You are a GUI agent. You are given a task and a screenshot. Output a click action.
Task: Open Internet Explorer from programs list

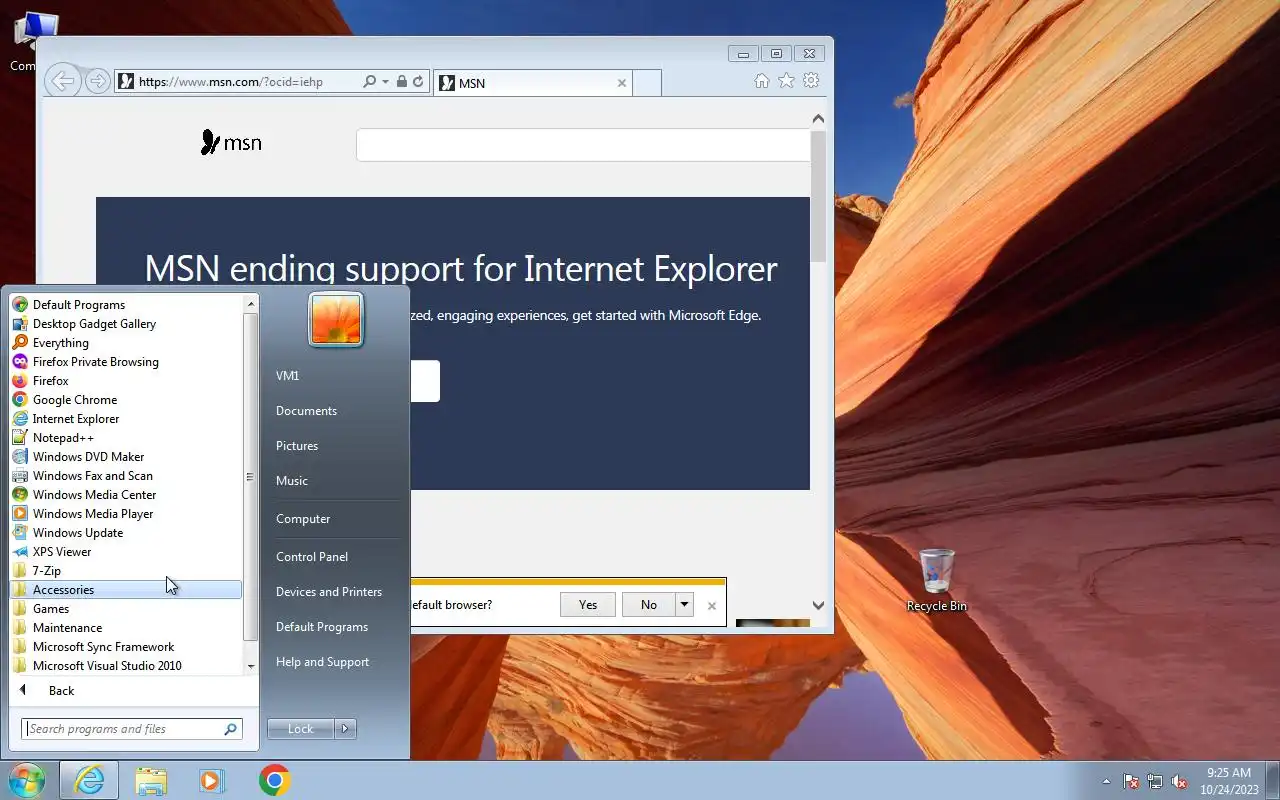click(x=126, y=419)
